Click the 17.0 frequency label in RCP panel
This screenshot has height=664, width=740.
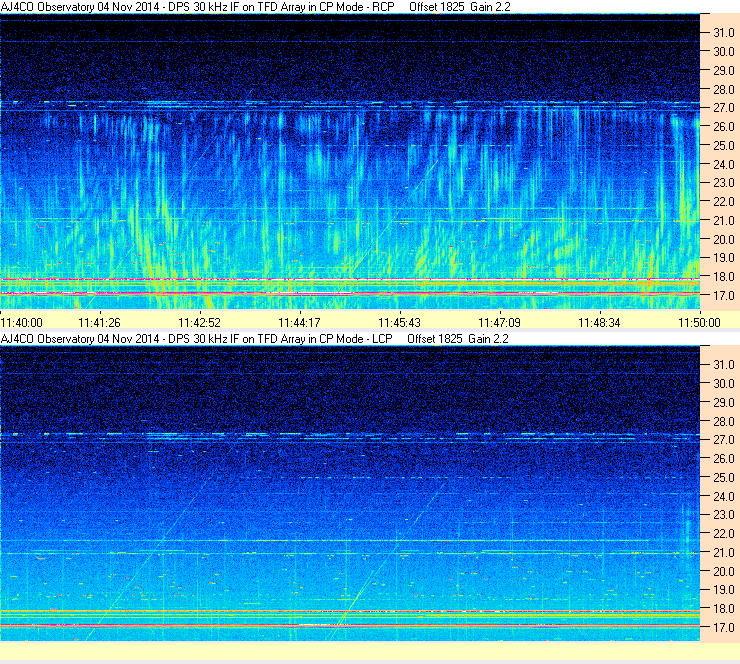[724, 296]
